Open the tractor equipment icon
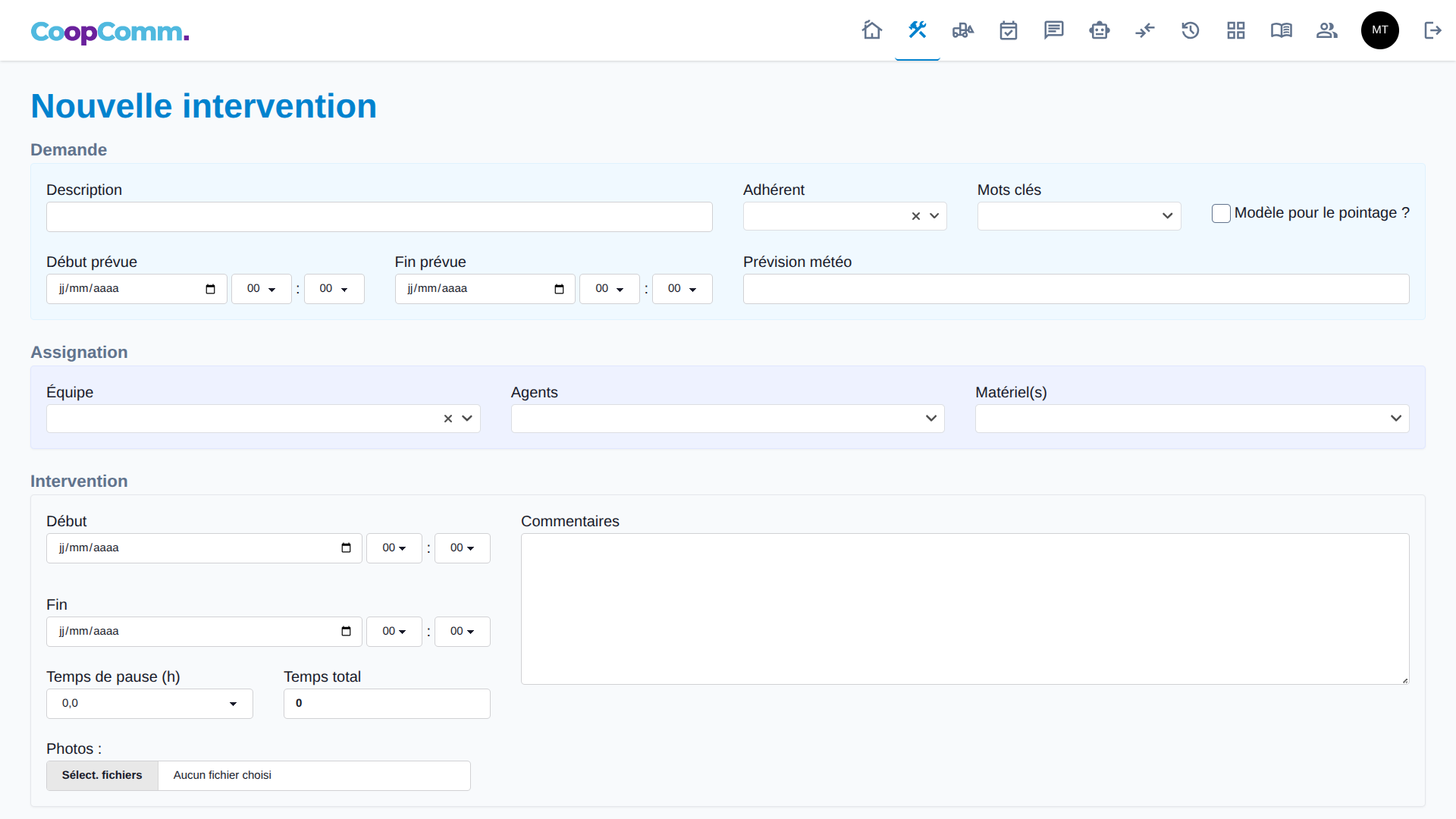The width and height of the screenshot is (1456, 819). coord(963,30)
